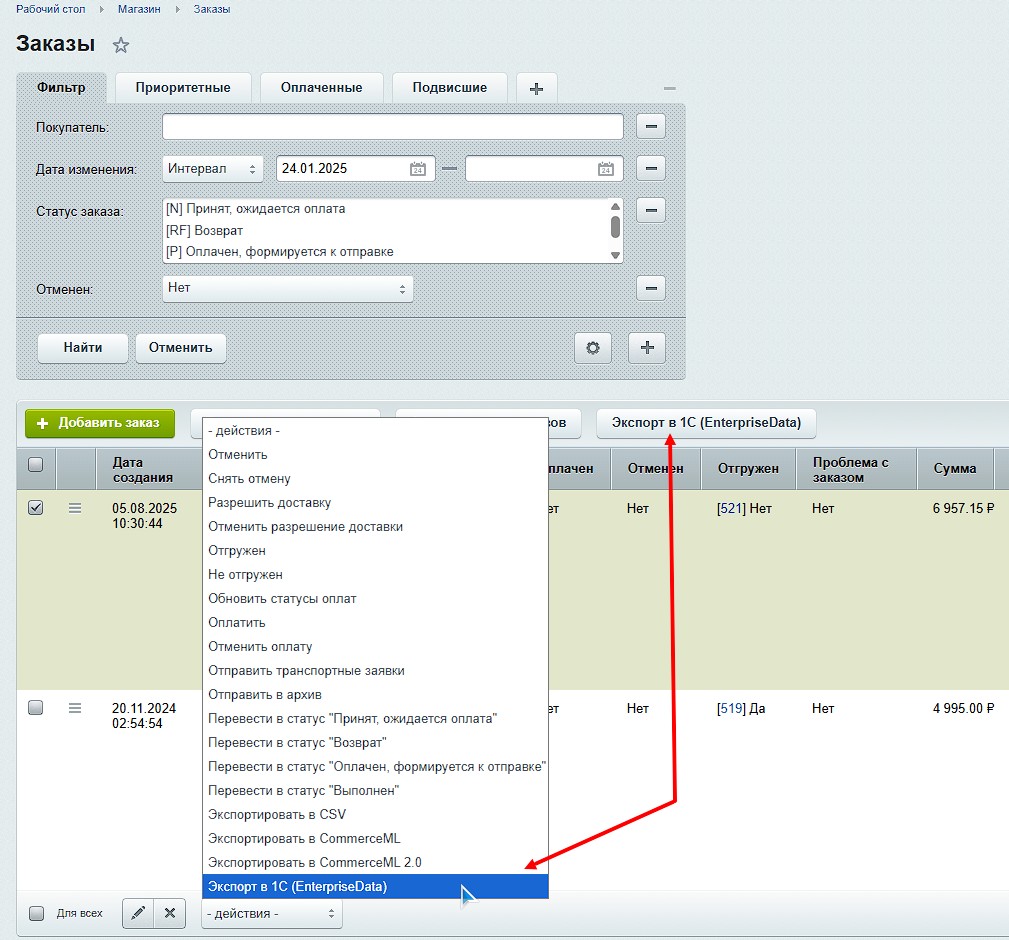Screen dimensions: 1009x940
Task: Open the действия dropdown in footer
Action: tap(271, 913)
